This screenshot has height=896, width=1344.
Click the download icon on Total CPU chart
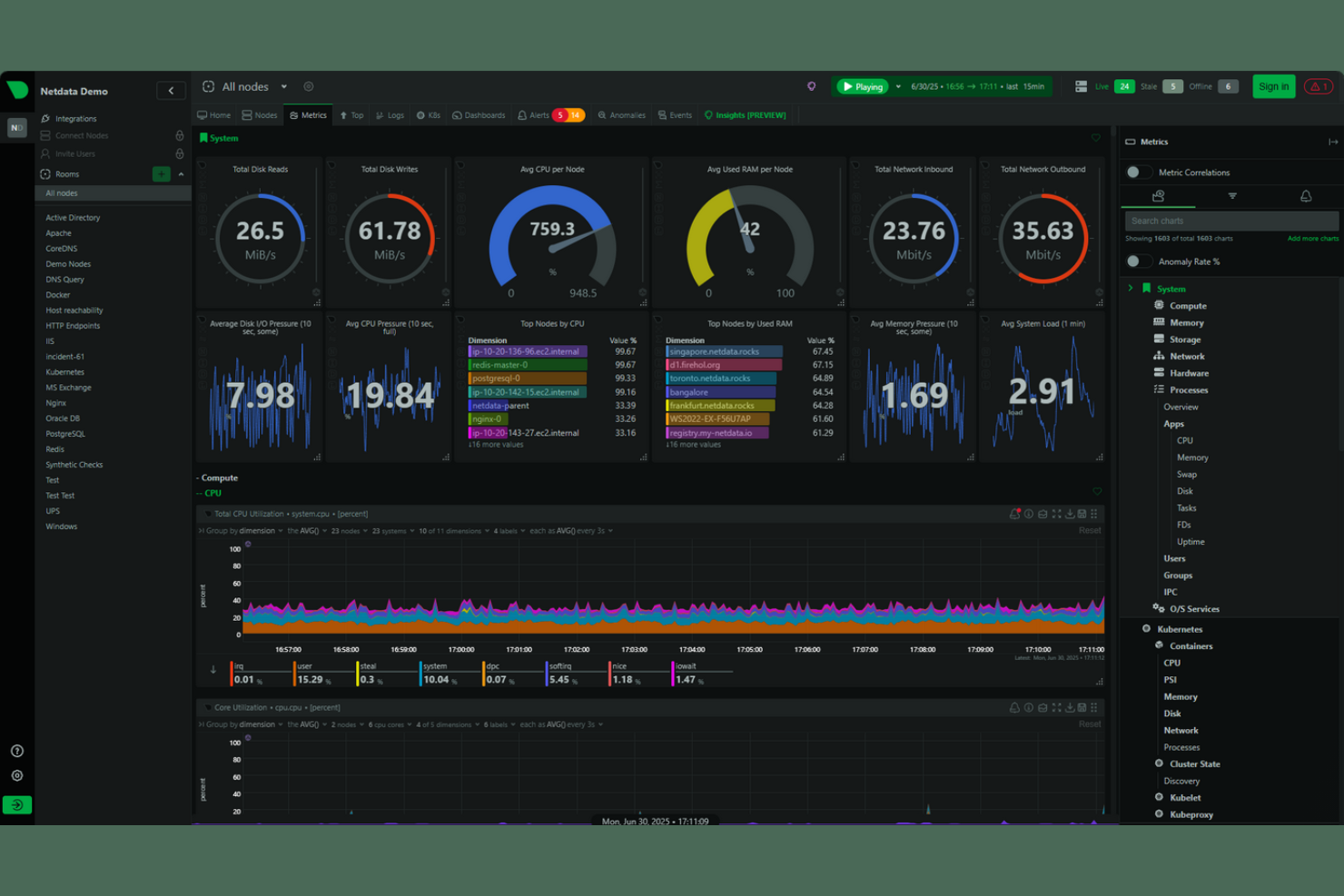1070,514
